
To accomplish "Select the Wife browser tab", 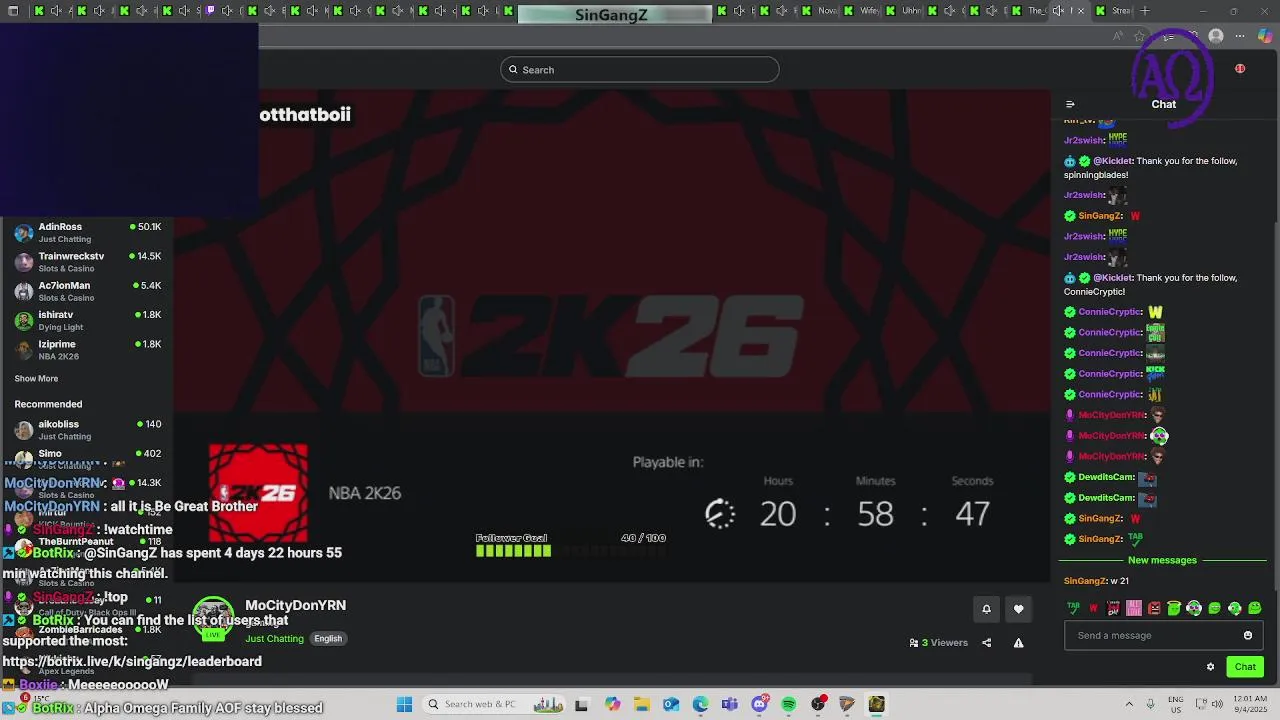I will pyautogui.click(x=863, y=11).
